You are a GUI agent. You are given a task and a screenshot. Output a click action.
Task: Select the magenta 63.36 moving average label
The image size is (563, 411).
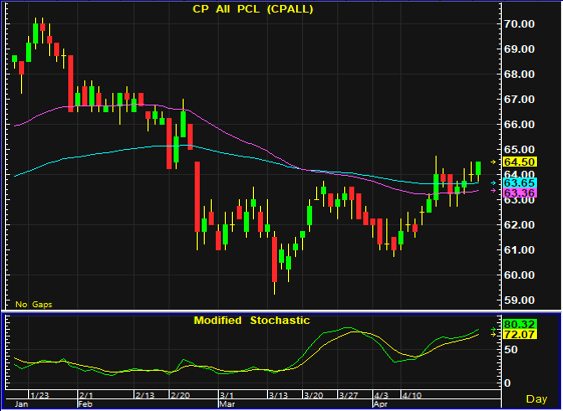tap(520, 193)
